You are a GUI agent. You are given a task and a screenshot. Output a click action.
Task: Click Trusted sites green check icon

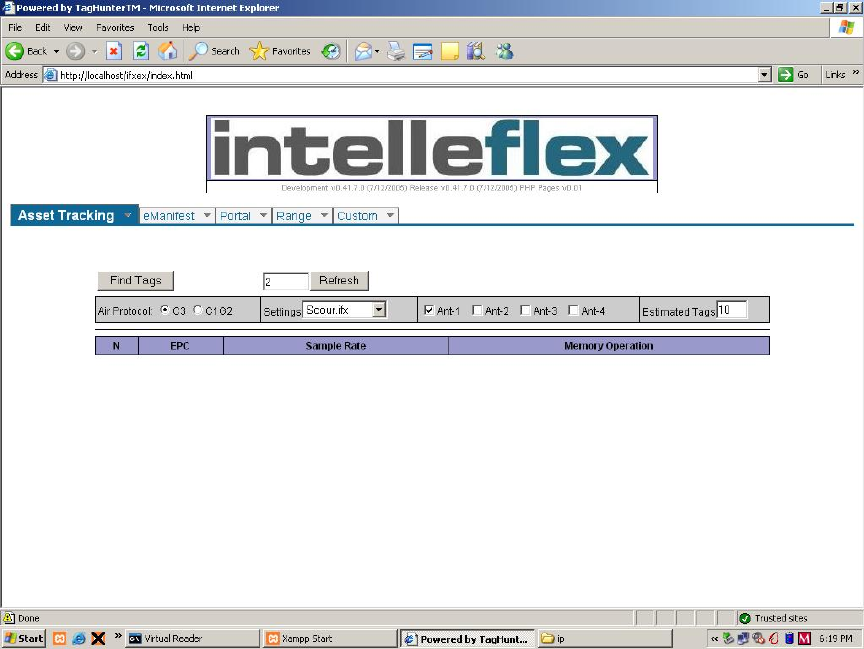tap(745, 618)
